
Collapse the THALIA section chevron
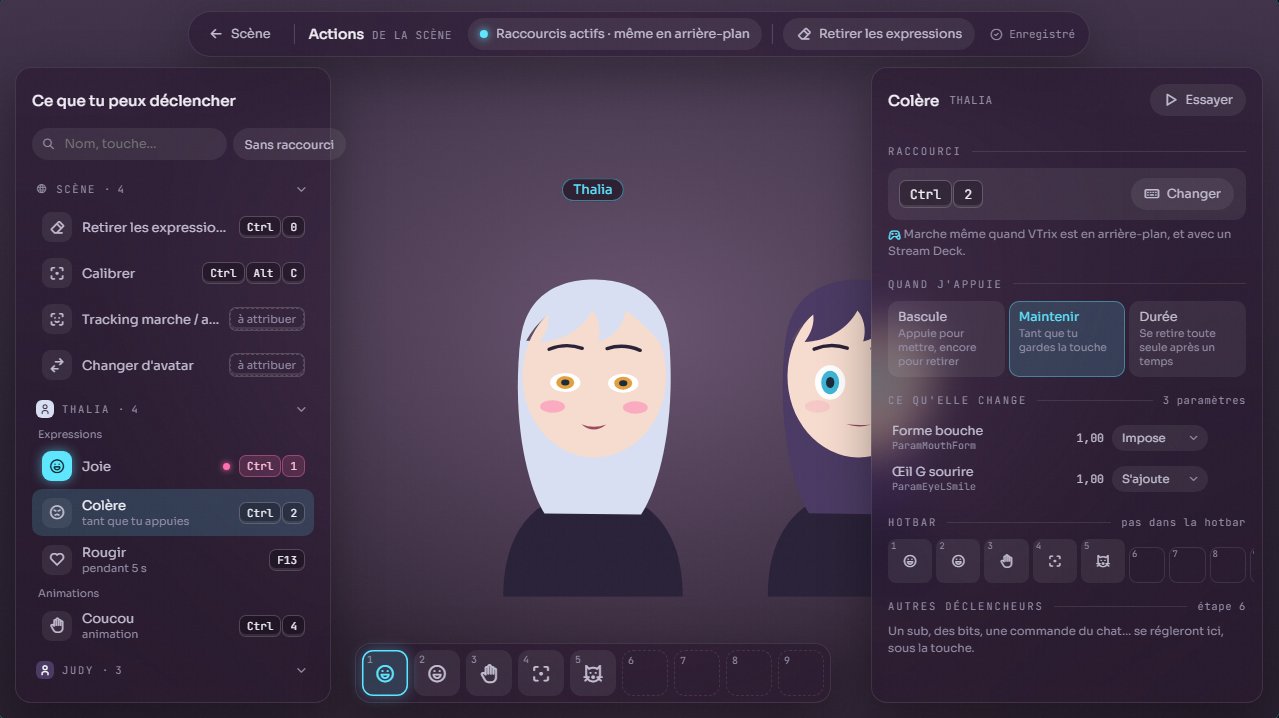click(x=301, y=409)
